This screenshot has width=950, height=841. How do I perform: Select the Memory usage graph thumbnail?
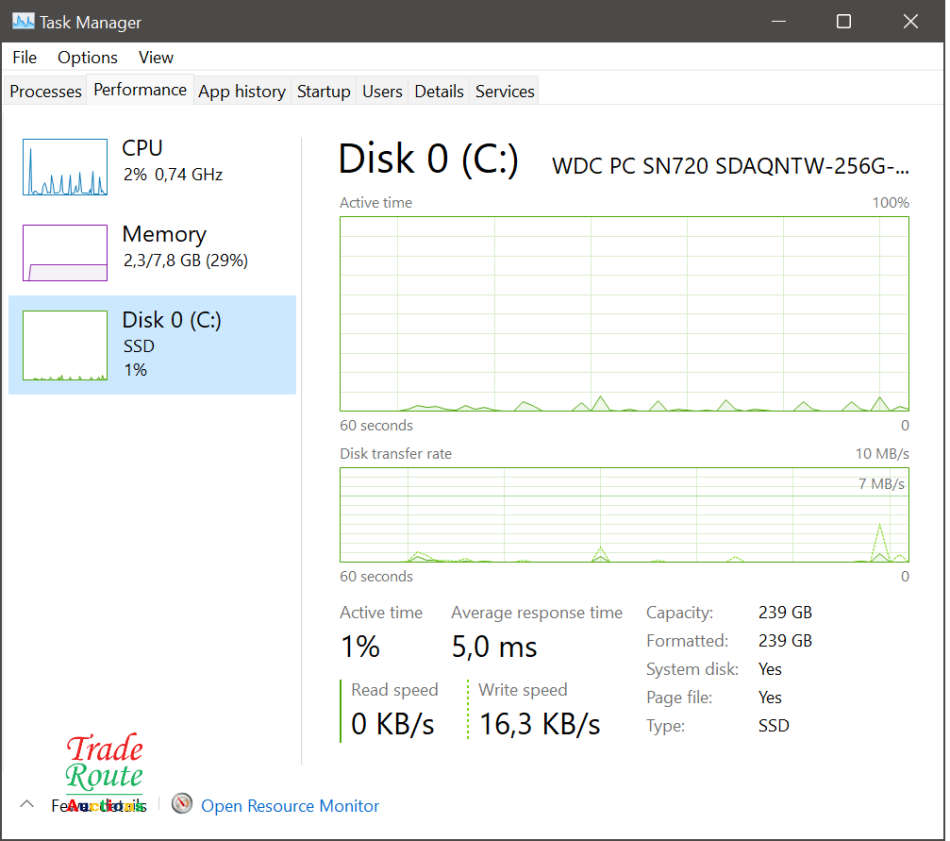[x=65, y=253]
